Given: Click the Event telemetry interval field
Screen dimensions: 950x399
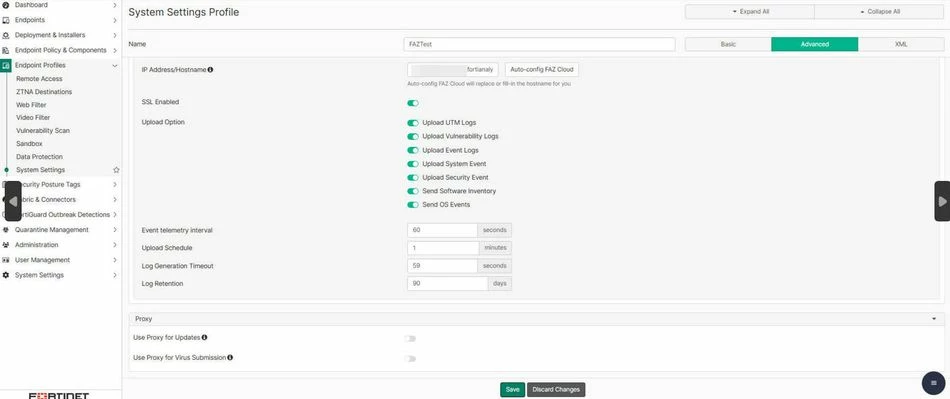Looking at the screenshot, I should (x=442, y=230).
